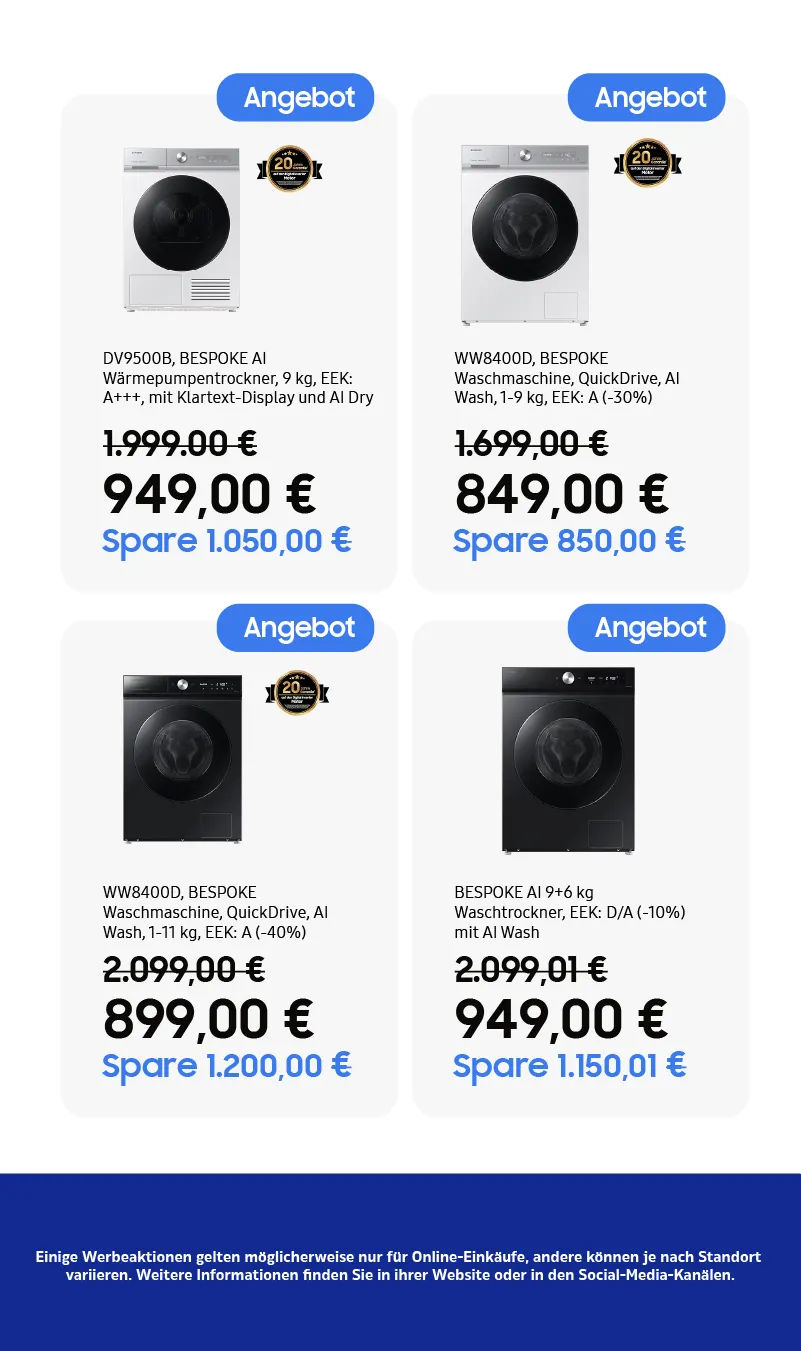Viewport: 801px width, 1351px height.
Task: Open the WW8400D 1-9 kg Waschmaschine title
Action: [x=567, y=378]
